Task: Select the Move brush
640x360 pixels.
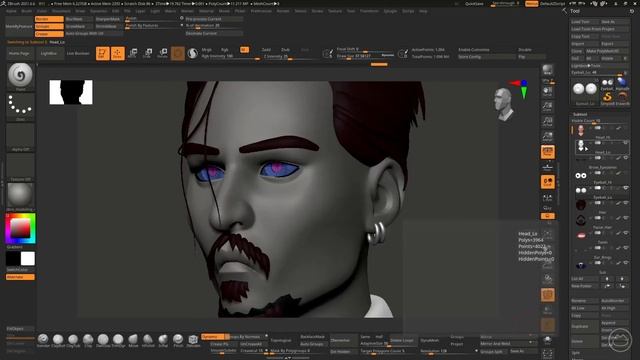Action: click(x=133, y=340)
